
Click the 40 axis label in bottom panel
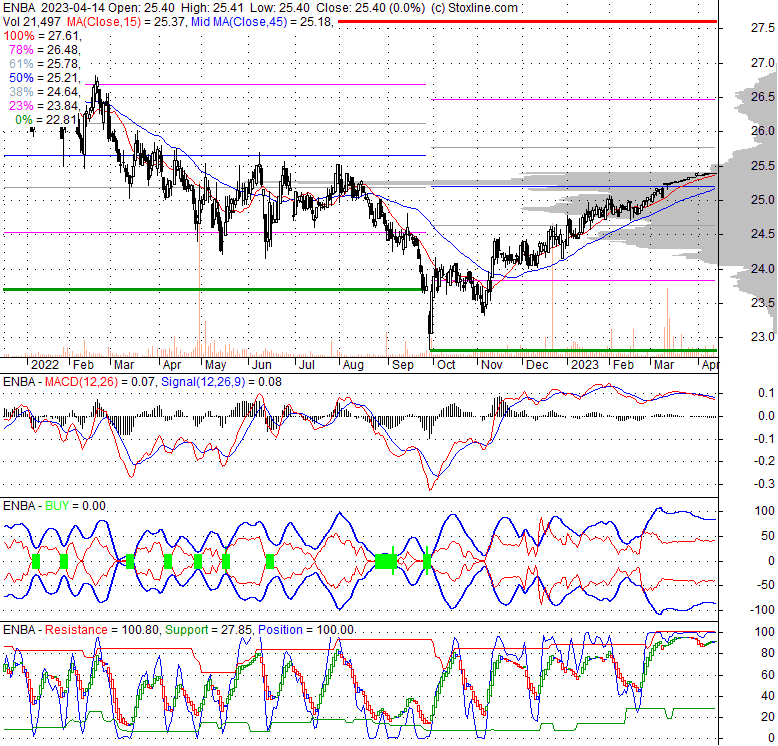768,696
